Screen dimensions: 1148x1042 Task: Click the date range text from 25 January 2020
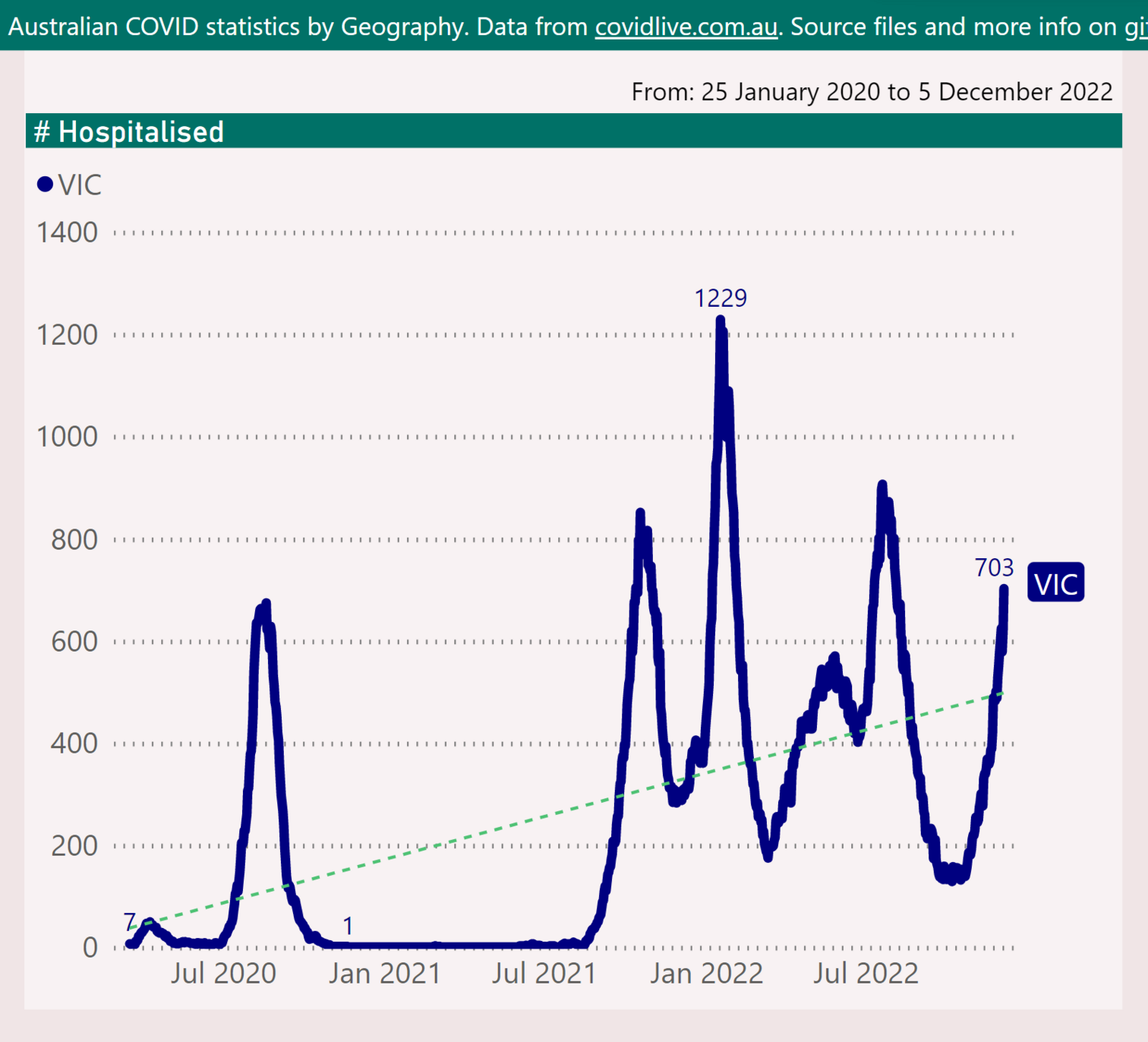[x=872, y=92]
